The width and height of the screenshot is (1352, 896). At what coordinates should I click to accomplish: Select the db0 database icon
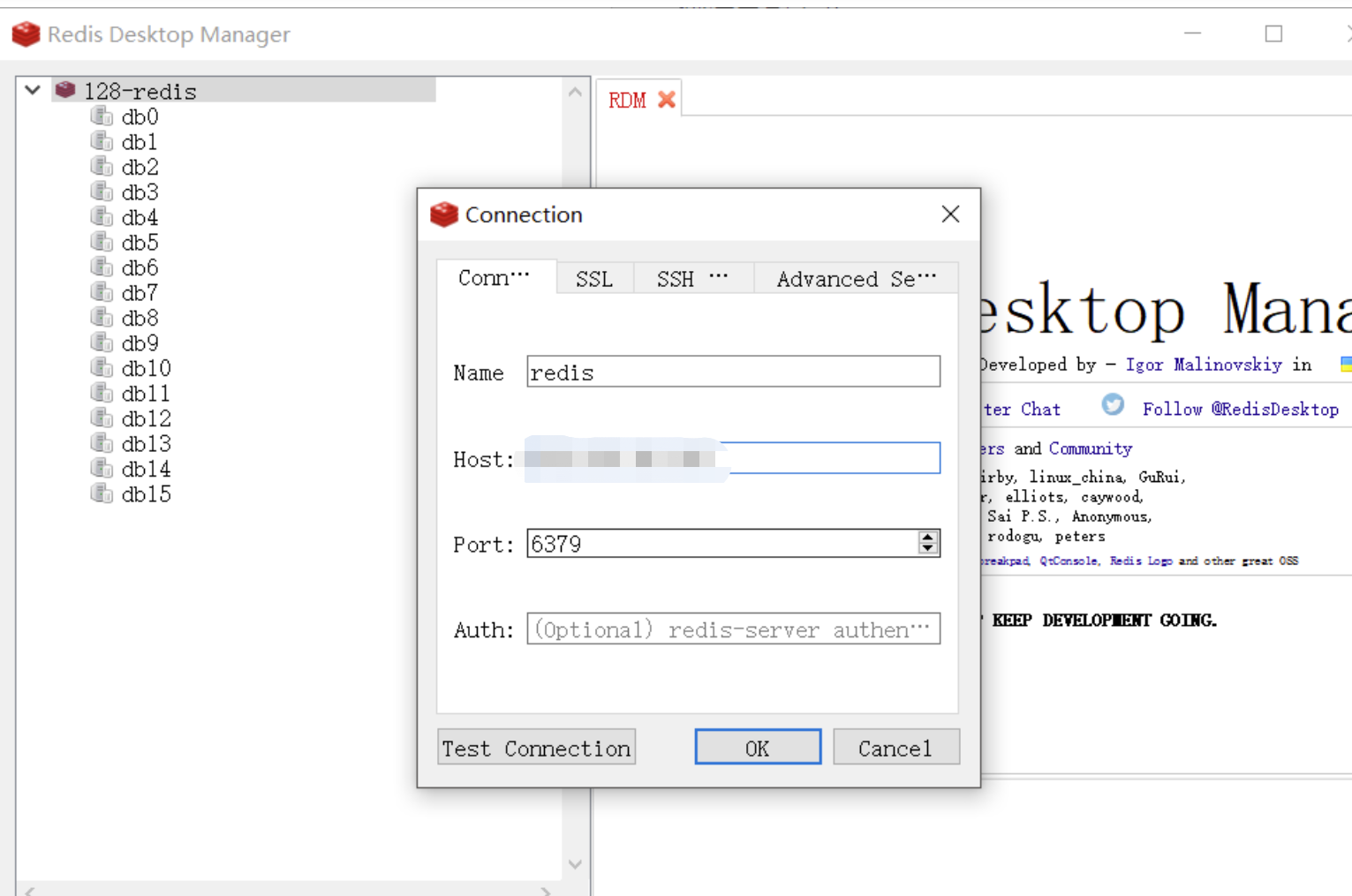[x=102, y=116]
